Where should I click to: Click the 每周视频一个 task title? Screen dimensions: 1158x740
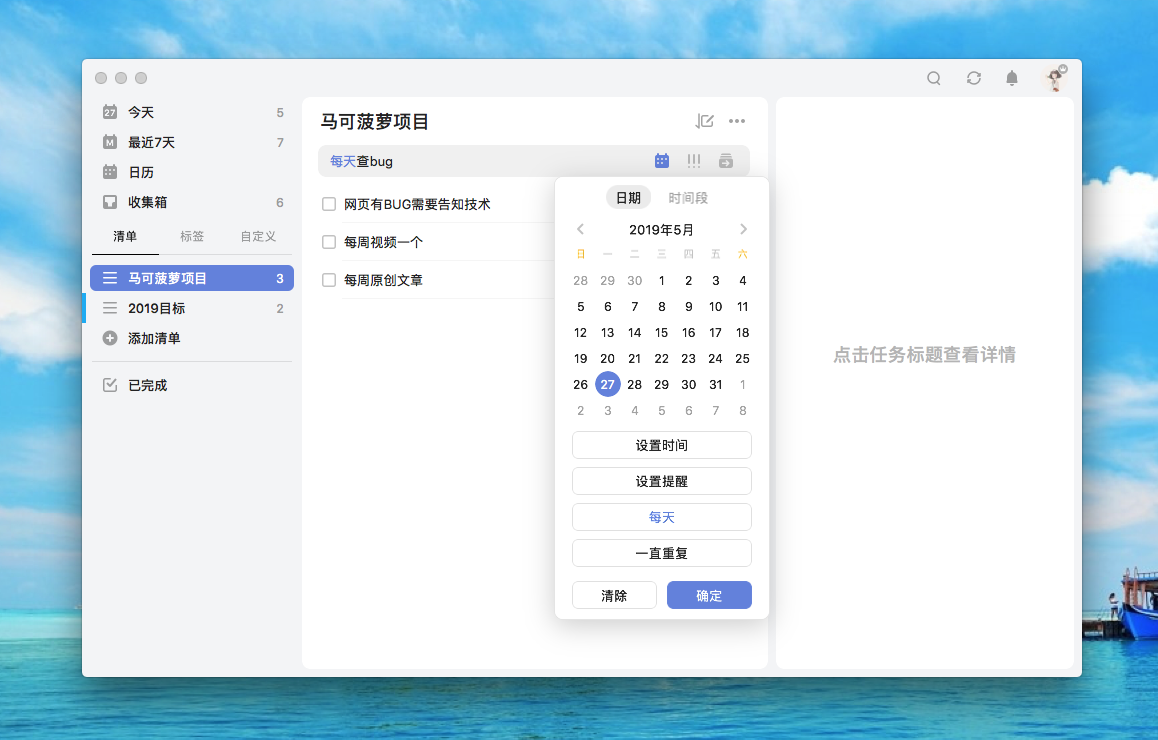click(x=383, y=242)
